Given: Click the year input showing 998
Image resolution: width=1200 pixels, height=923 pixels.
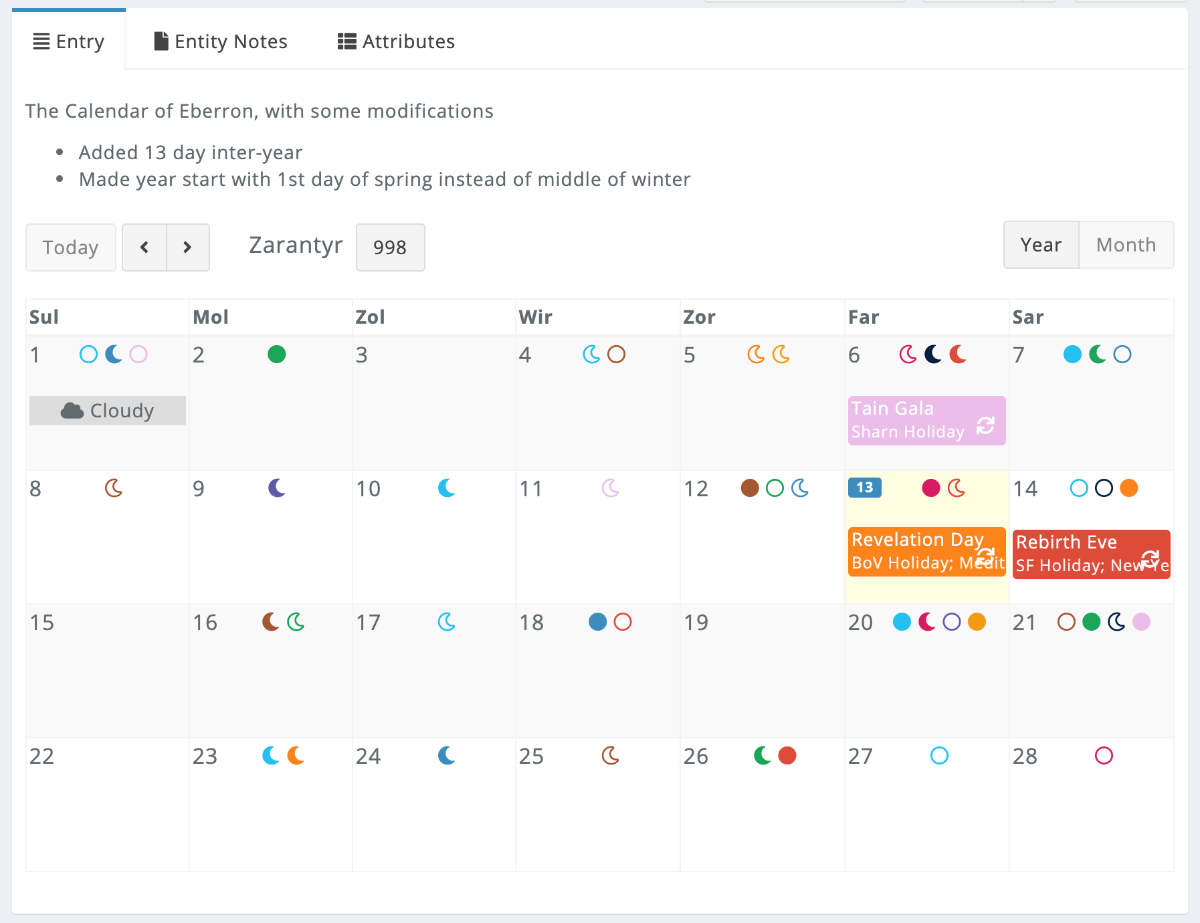Looking at the screenshot, I should (x=390, y=247).
